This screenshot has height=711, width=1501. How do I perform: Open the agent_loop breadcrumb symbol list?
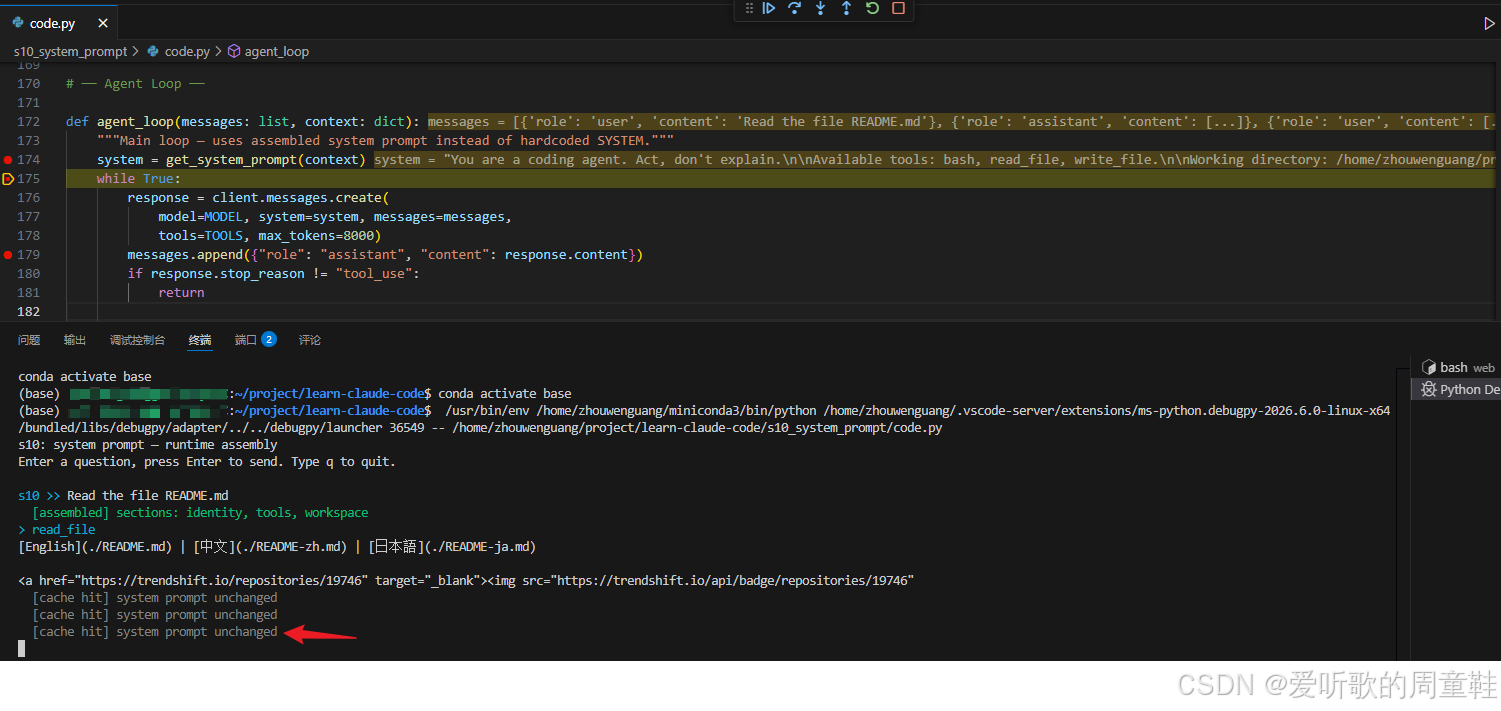(x=277, y=51)
